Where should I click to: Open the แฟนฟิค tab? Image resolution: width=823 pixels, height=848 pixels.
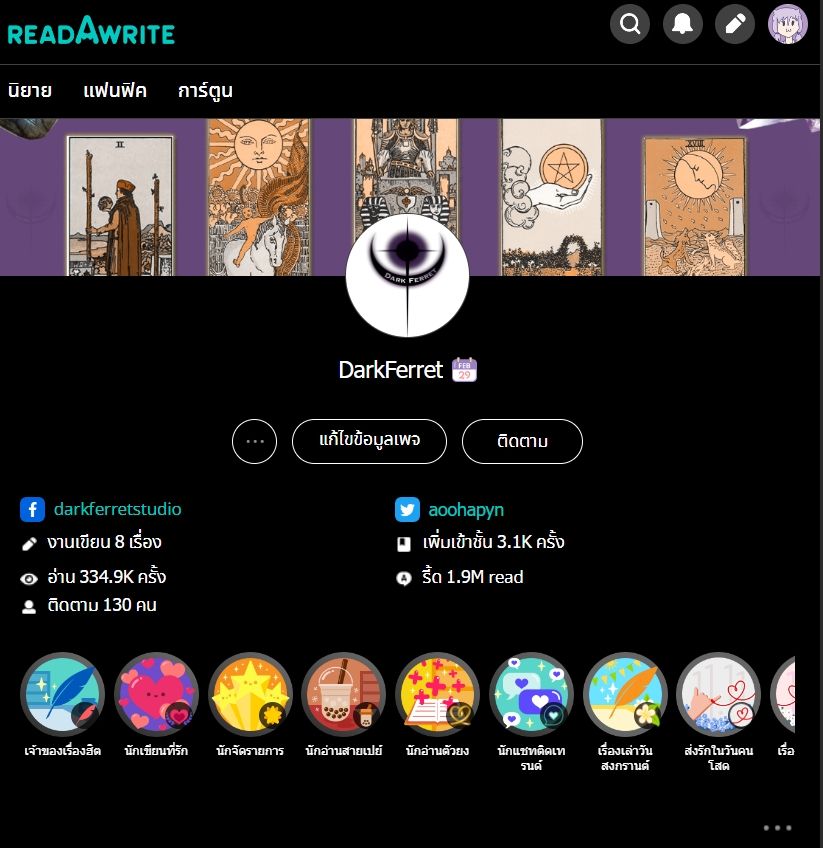coord(115,90)
